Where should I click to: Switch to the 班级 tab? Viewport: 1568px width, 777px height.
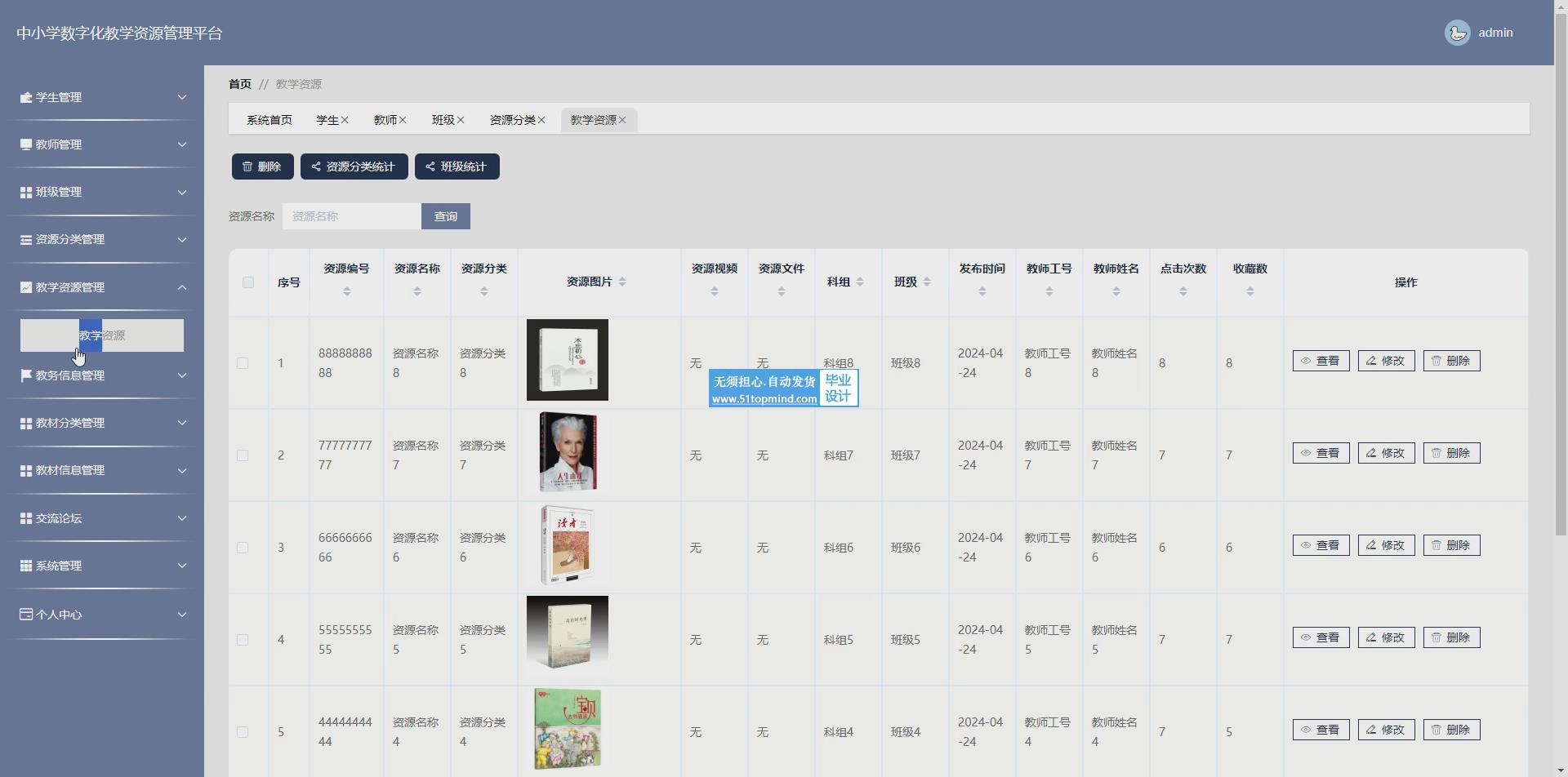[443, 120]
